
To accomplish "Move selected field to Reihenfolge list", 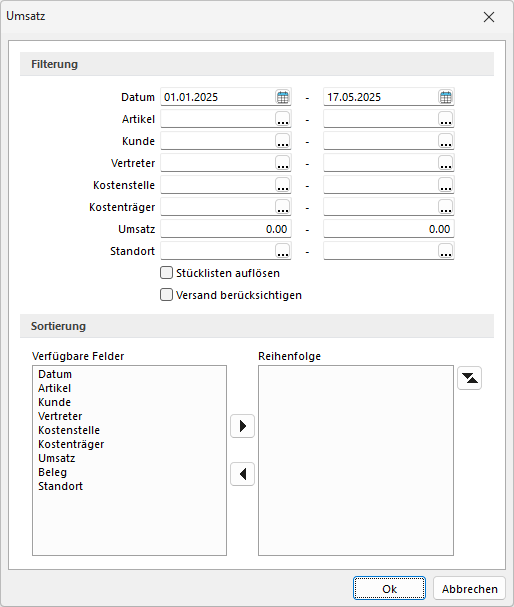I will 242,426.
